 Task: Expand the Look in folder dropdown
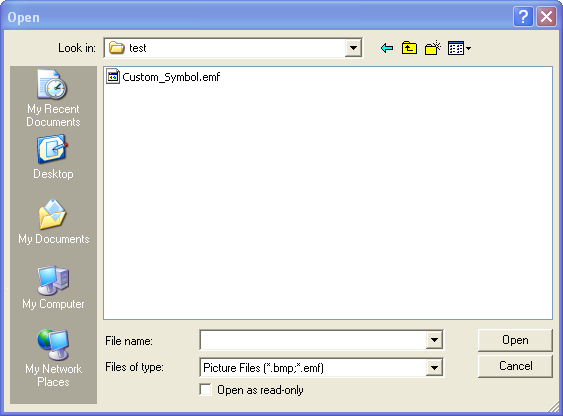pyautogui.click(x=353, y=48)
